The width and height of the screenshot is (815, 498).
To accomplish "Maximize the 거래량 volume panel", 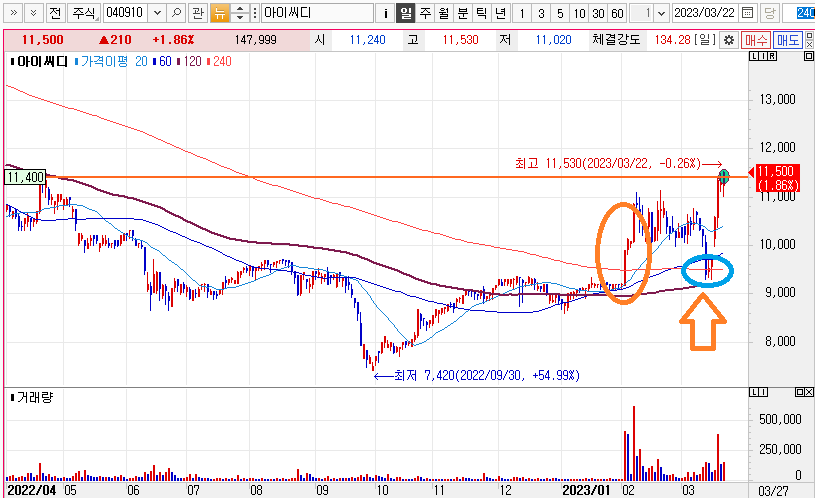I will (x=800, y=392).
